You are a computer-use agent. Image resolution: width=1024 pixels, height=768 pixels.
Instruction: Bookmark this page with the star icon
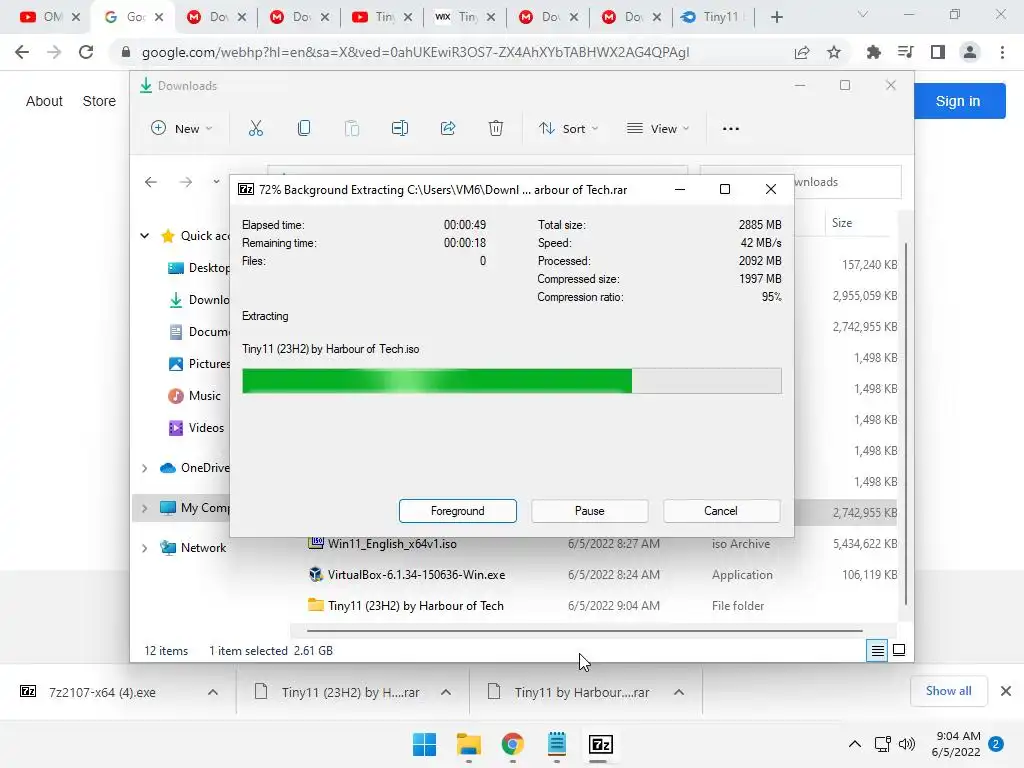point(834,52)
